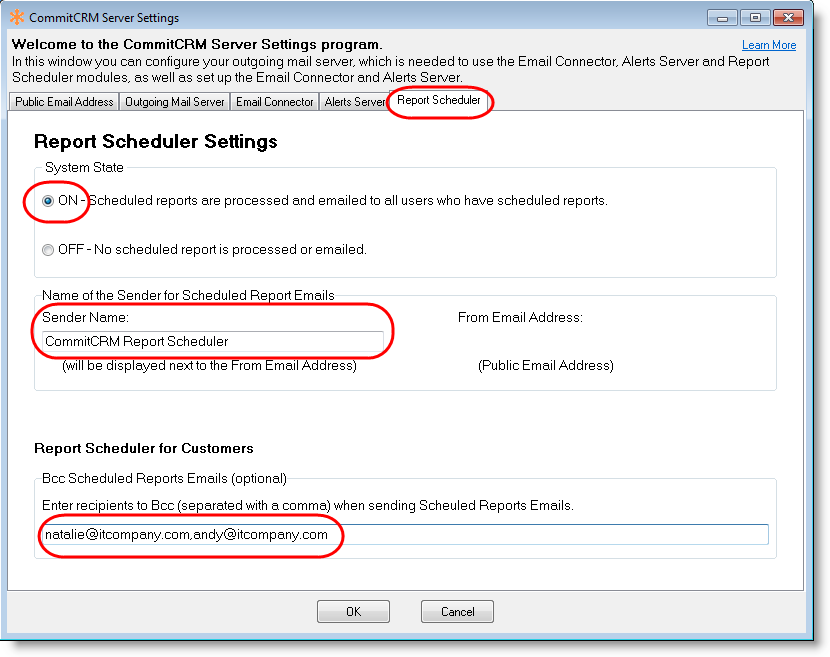Click the From Email Address label
The image size is (830, 657).
coord(520,318)
